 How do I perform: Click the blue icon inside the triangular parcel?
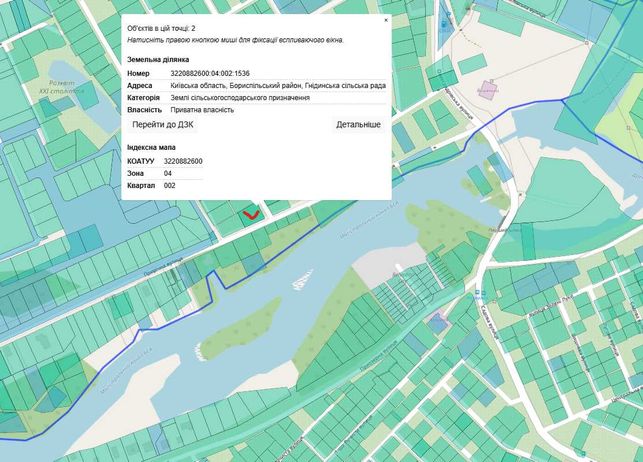click(445, 26)
